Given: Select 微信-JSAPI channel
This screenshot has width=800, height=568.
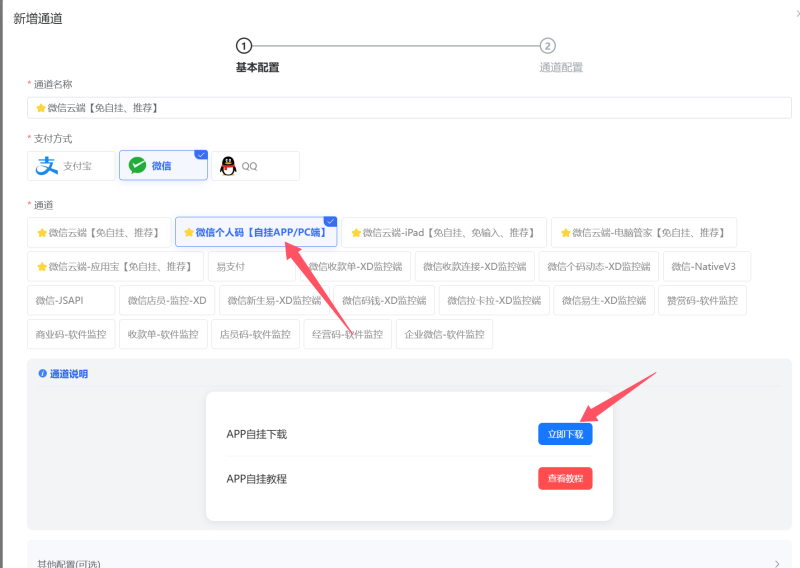Looking at the screenshot, I should click(x=71, y=300).
